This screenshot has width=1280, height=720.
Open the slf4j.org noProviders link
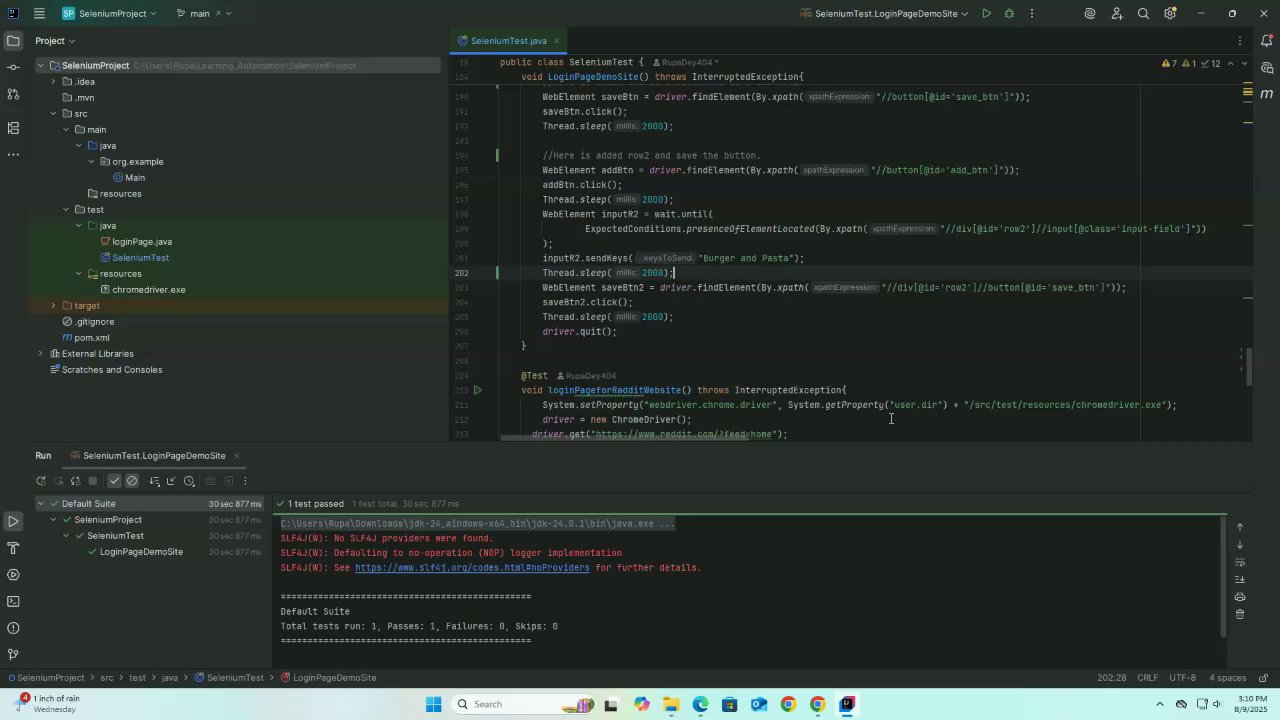472,568
